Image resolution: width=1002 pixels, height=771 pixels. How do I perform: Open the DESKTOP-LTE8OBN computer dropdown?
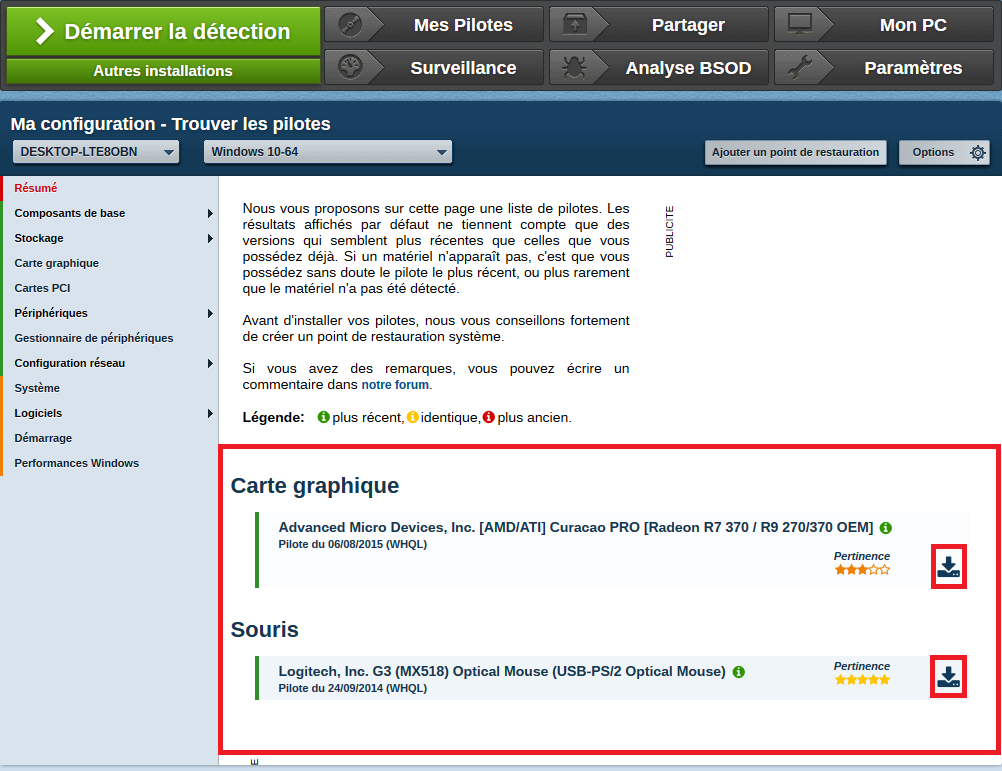96,152
